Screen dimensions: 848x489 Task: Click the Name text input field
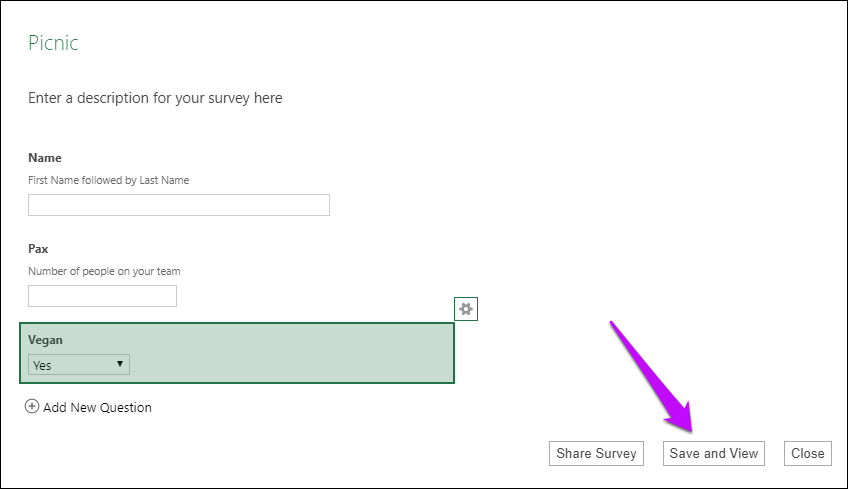178,205
